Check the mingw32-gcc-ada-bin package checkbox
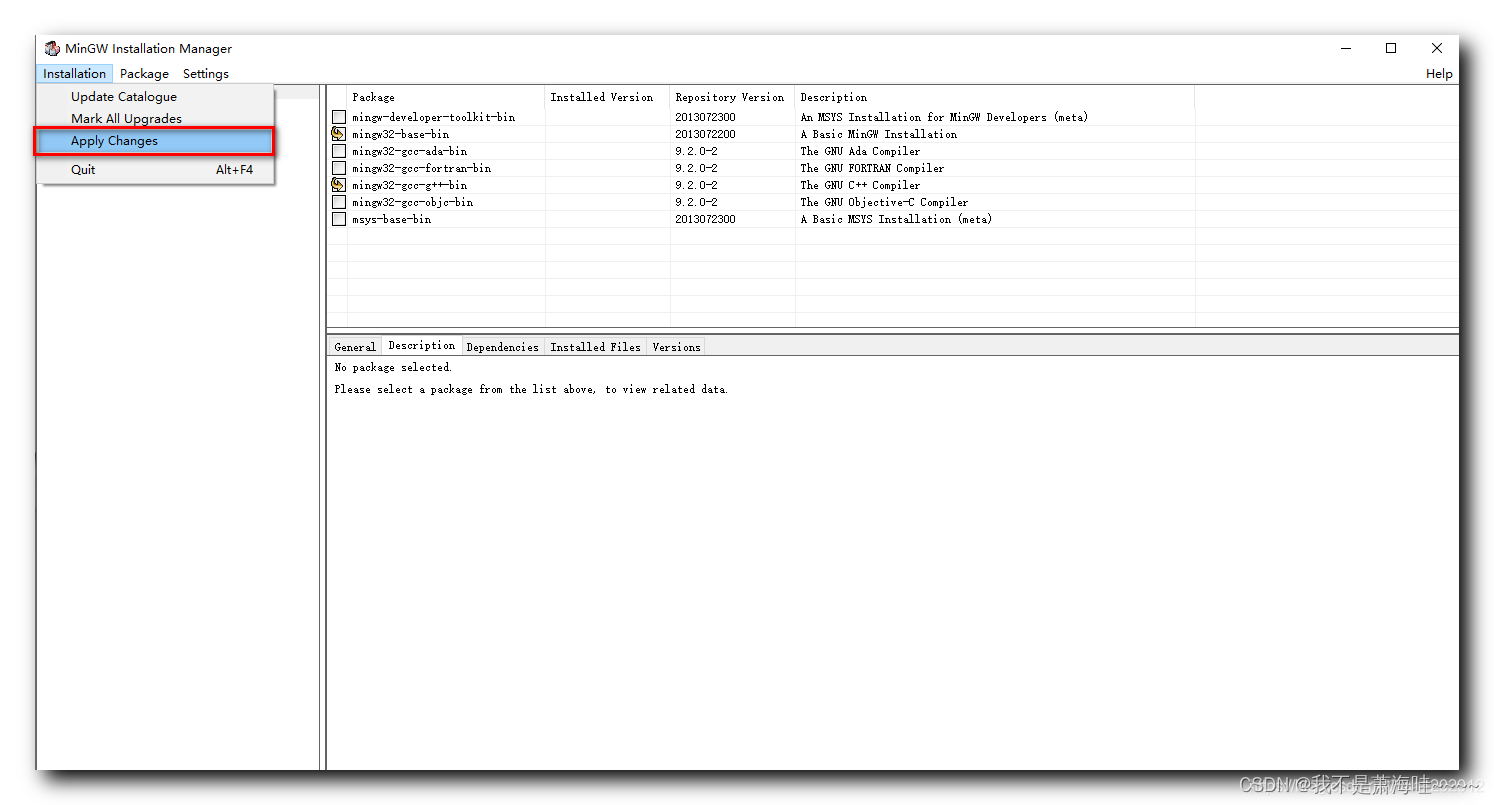This screenshot has width=1494, height=805. pos(339,150)
